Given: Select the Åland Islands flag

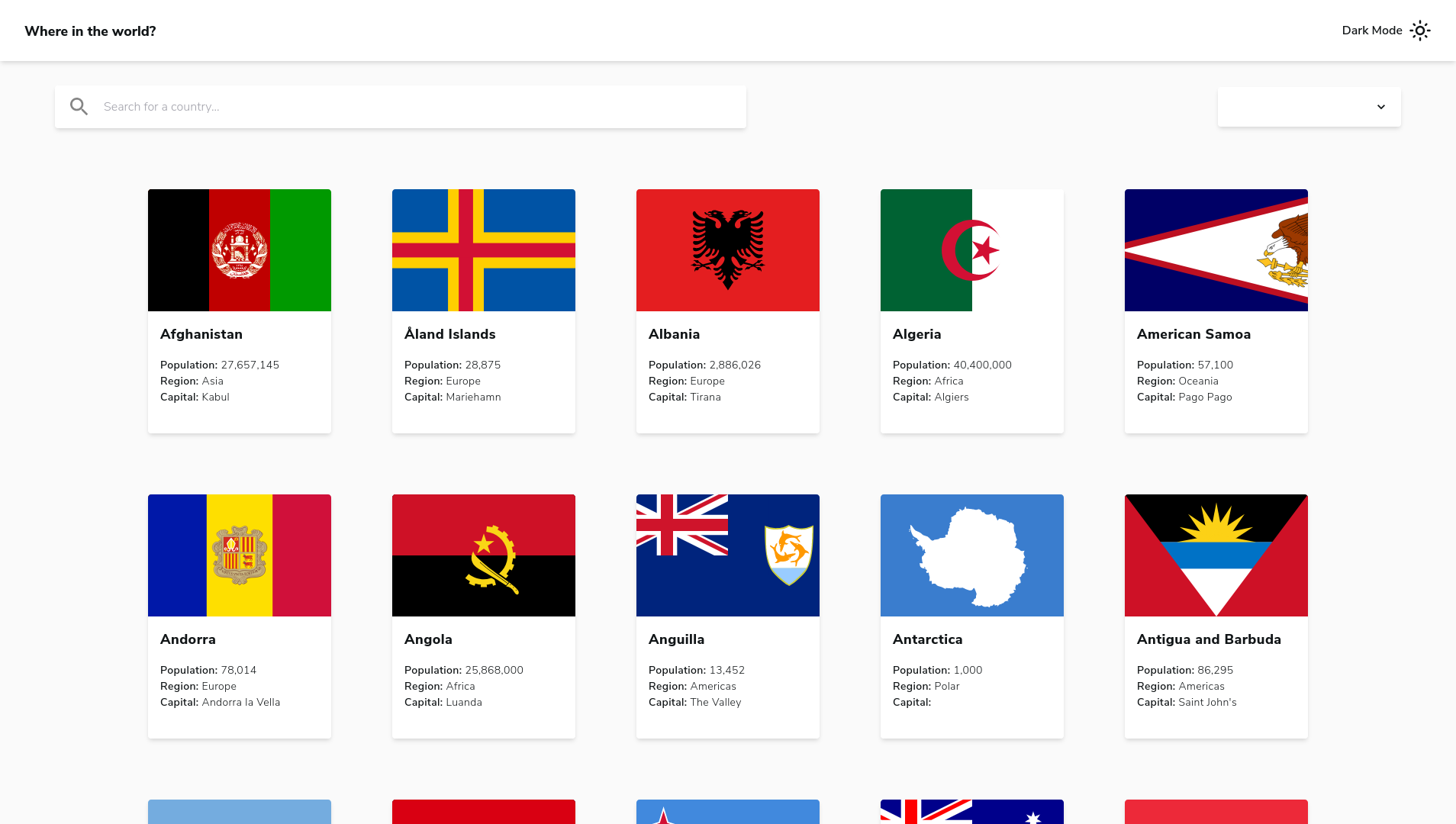Looking at the screenshot, I should click(484, 250).
